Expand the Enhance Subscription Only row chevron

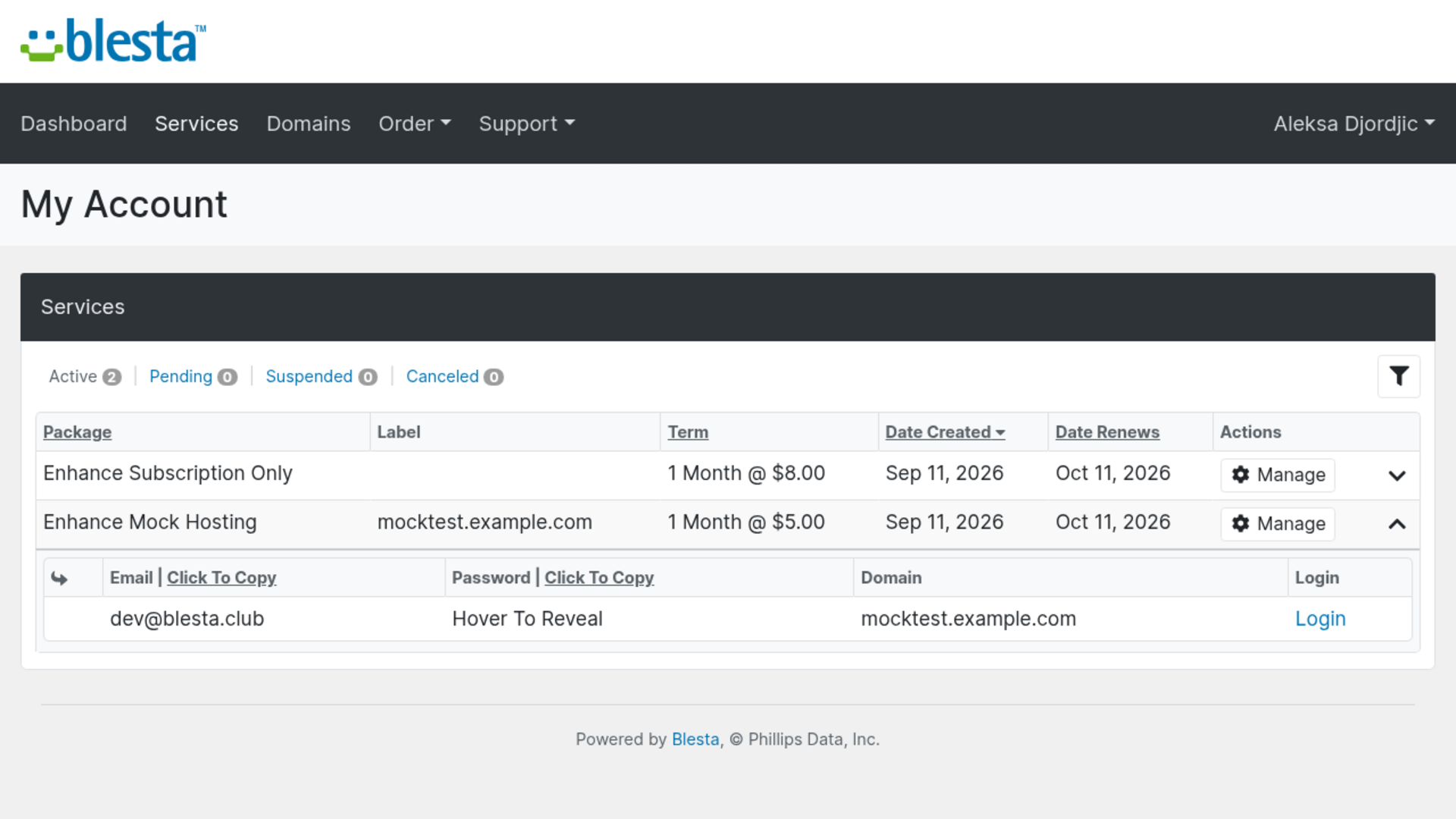tap(1397, 475)
